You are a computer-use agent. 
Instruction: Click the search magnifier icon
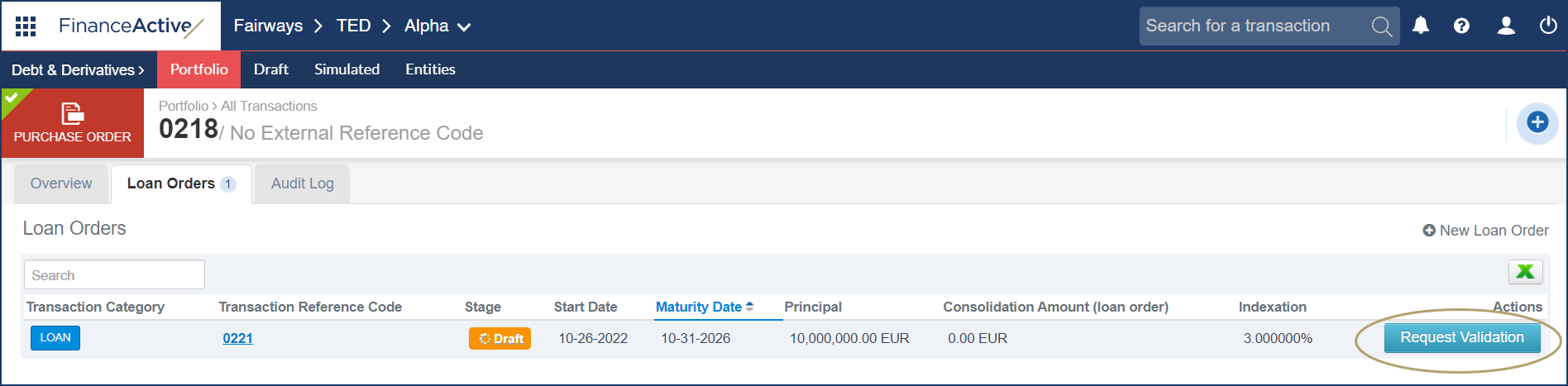pyautogui.click(x=1381, y=26)
